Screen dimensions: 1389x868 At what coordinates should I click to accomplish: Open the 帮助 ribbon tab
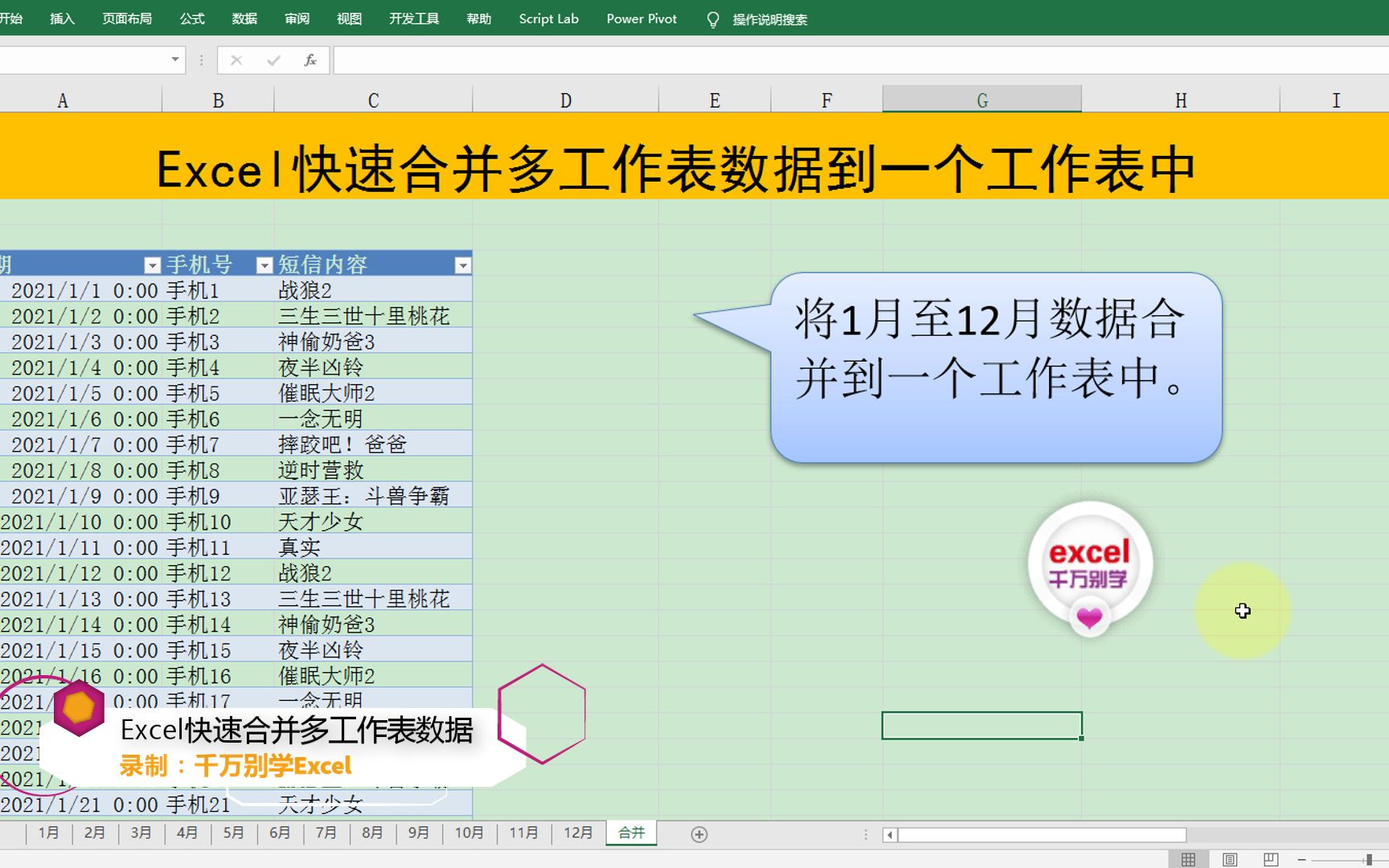point(479,18)
